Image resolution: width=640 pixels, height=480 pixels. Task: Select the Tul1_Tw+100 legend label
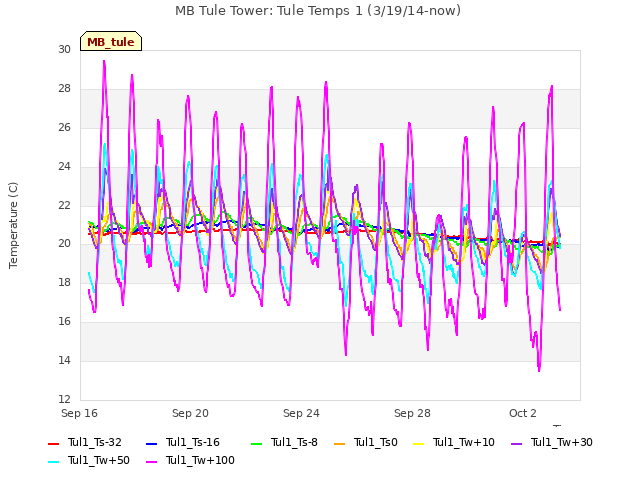(200, 460)
